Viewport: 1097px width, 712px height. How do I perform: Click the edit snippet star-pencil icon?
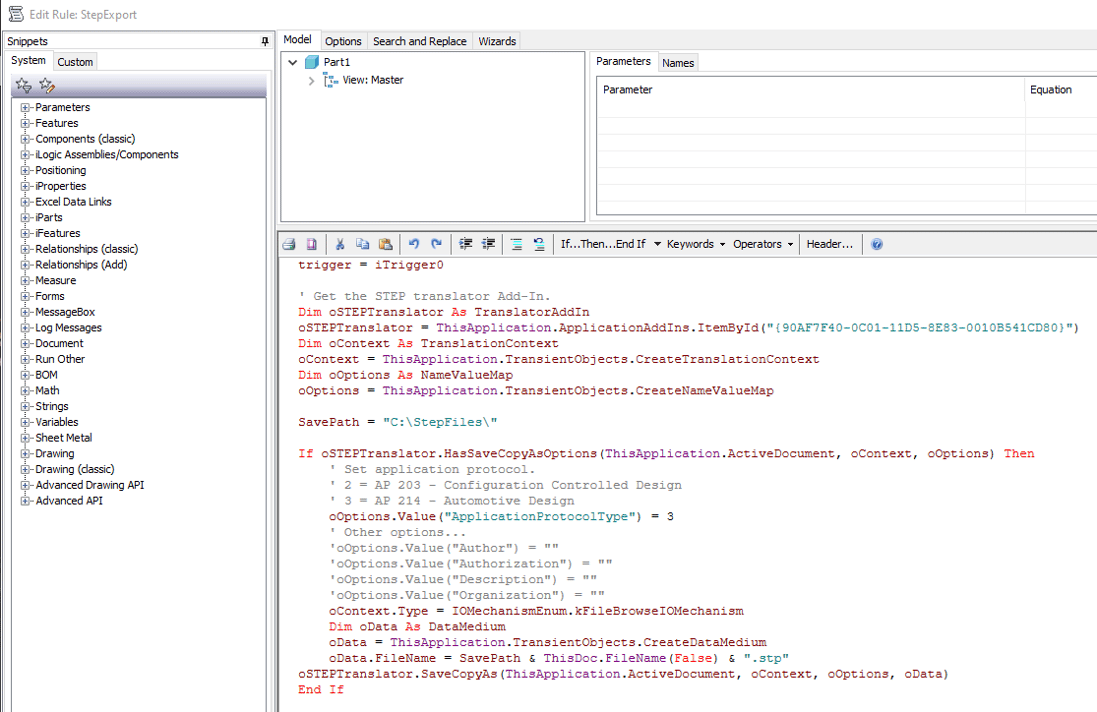tap(45, 86)
